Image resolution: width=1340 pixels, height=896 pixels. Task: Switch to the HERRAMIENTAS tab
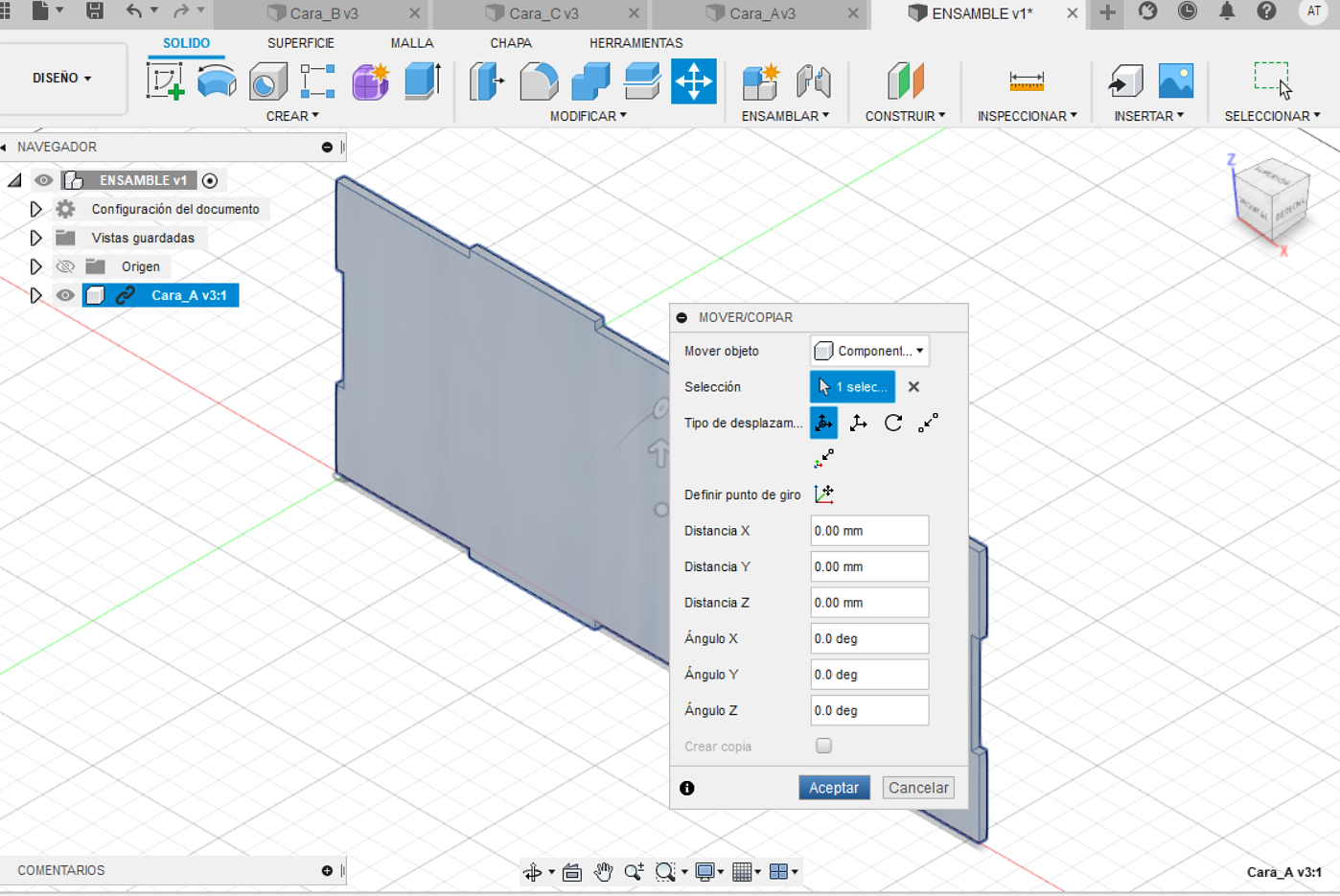pos(636,43)
